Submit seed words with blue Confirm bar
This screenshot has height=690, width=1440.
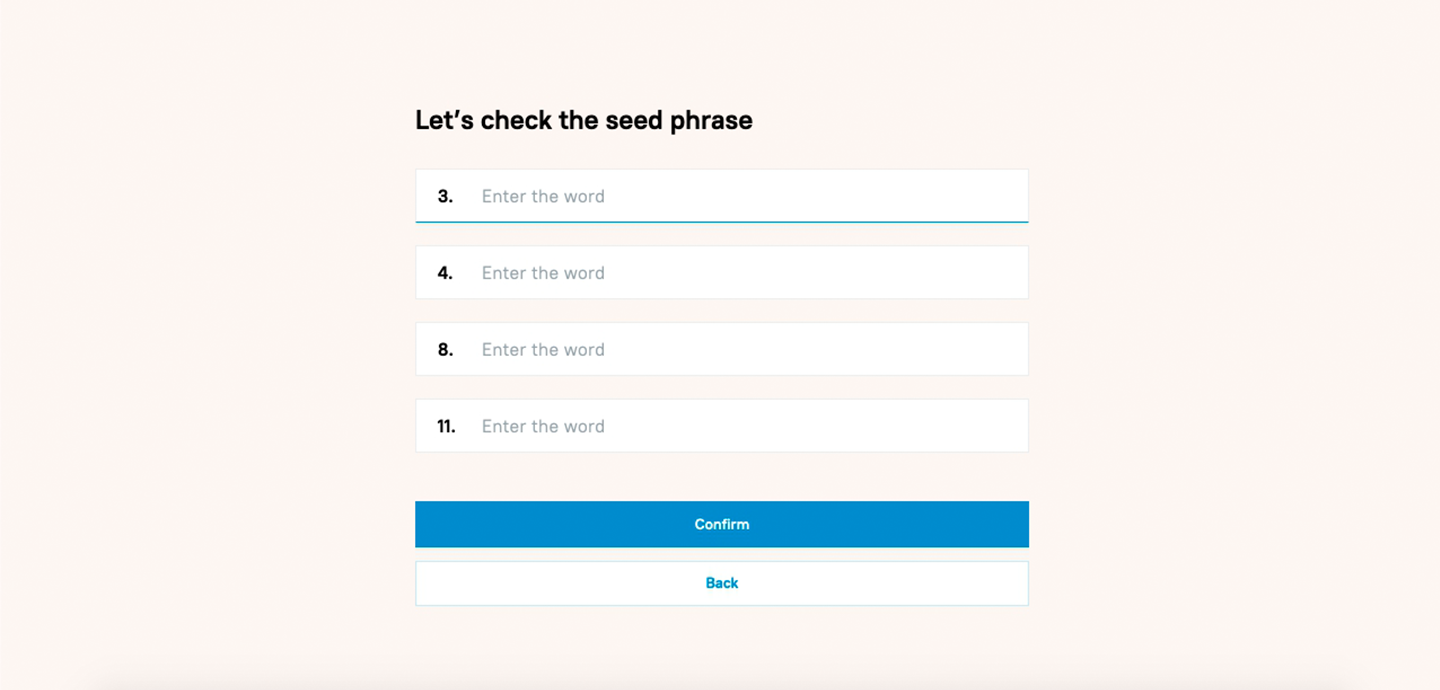click(721, 524)
